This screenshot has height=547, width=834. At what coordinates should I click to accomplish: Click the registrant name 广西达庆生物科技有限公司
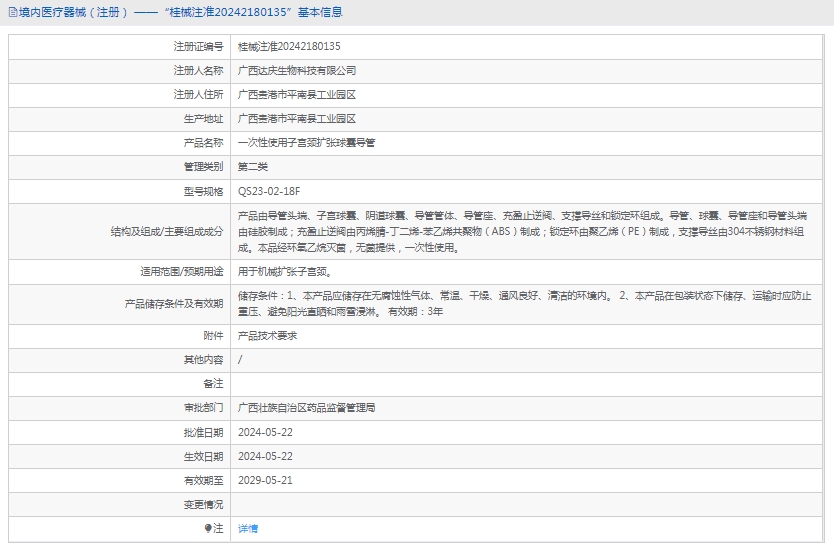tap(296, 71)
